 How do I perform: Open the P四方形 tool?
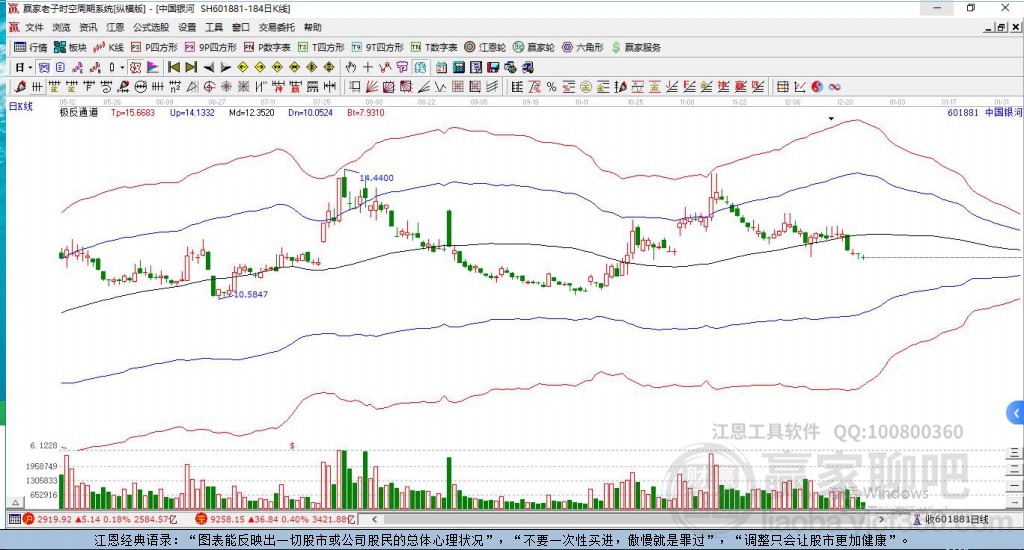154,47
